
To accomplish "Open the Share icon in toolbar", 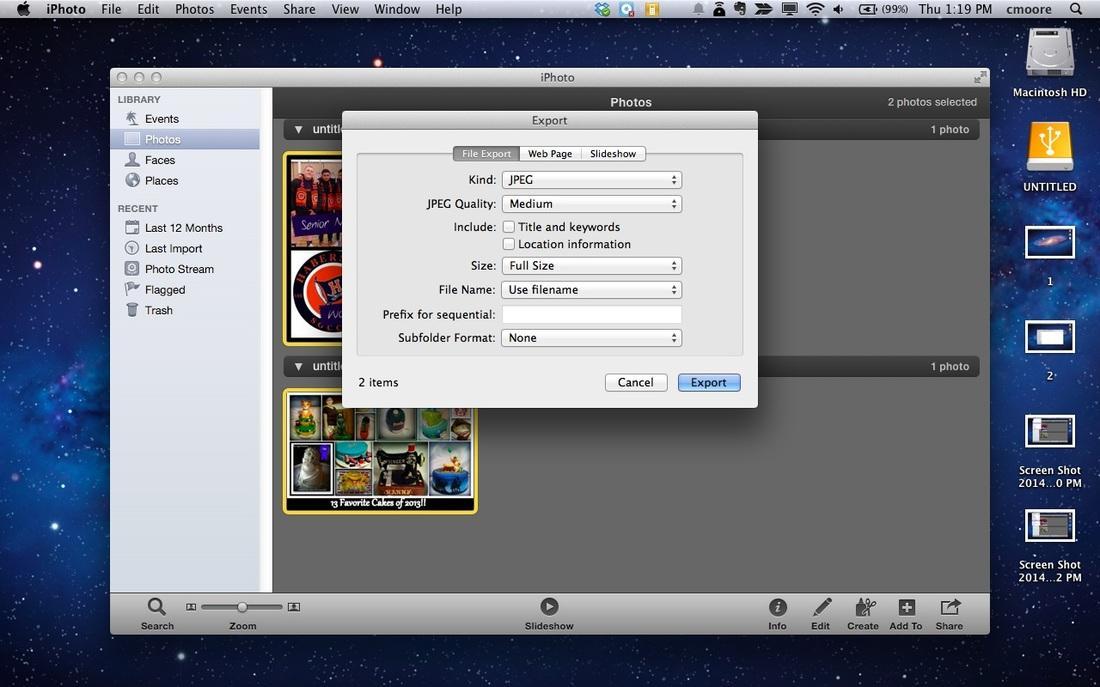I will (x=949, y=607).
